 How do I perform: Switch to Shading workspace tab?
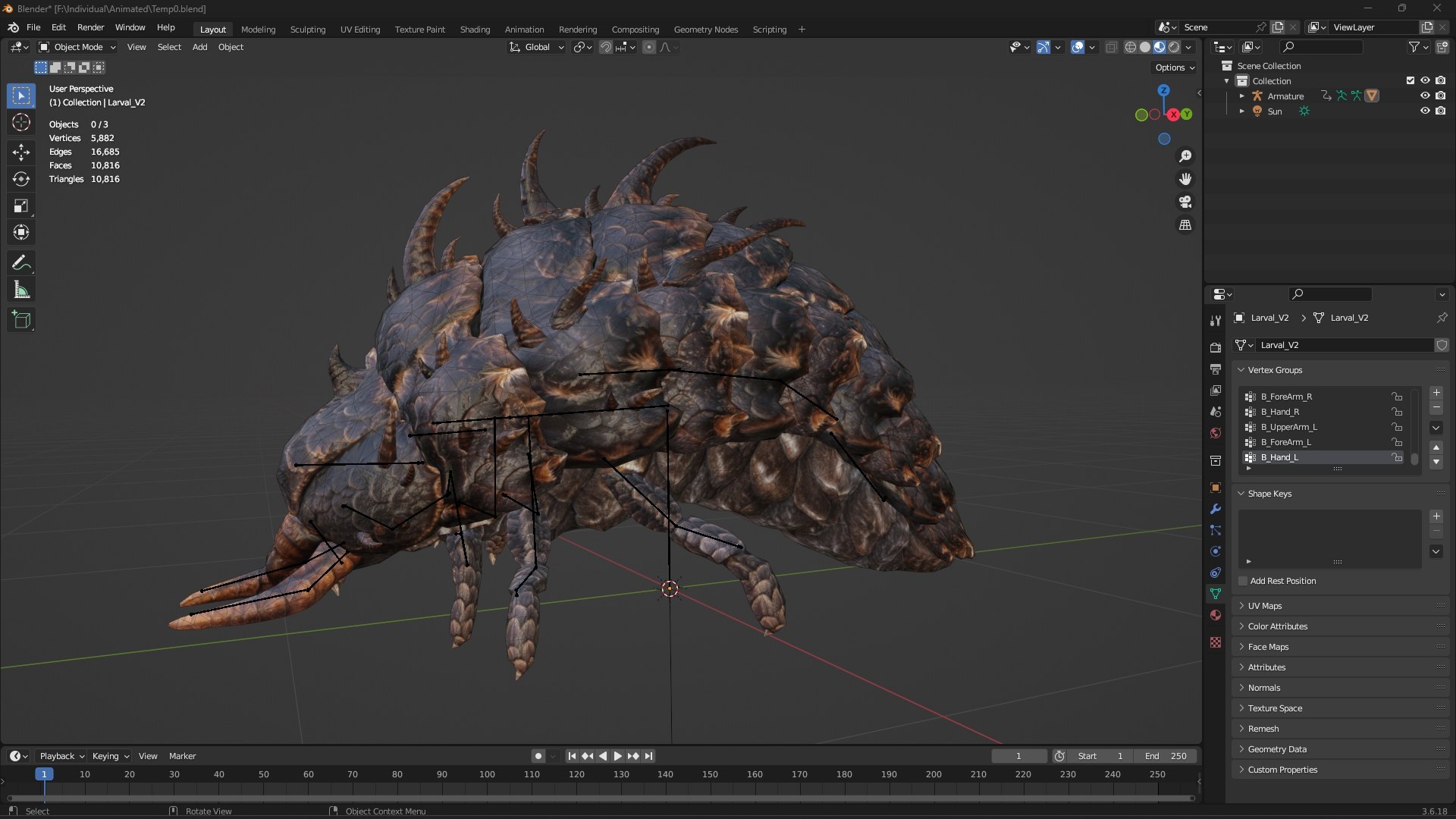475,30
